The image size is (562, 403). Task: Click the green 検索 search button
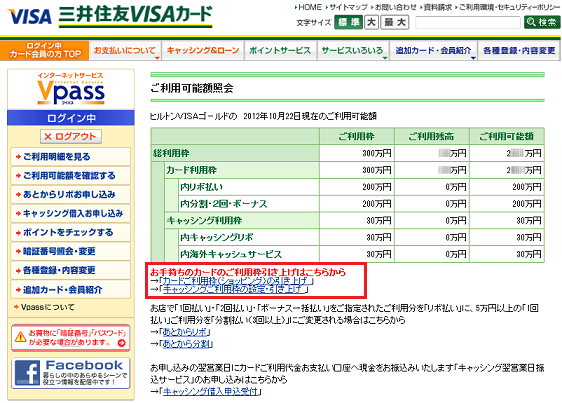pyautogui.click(x=542, y=23)
